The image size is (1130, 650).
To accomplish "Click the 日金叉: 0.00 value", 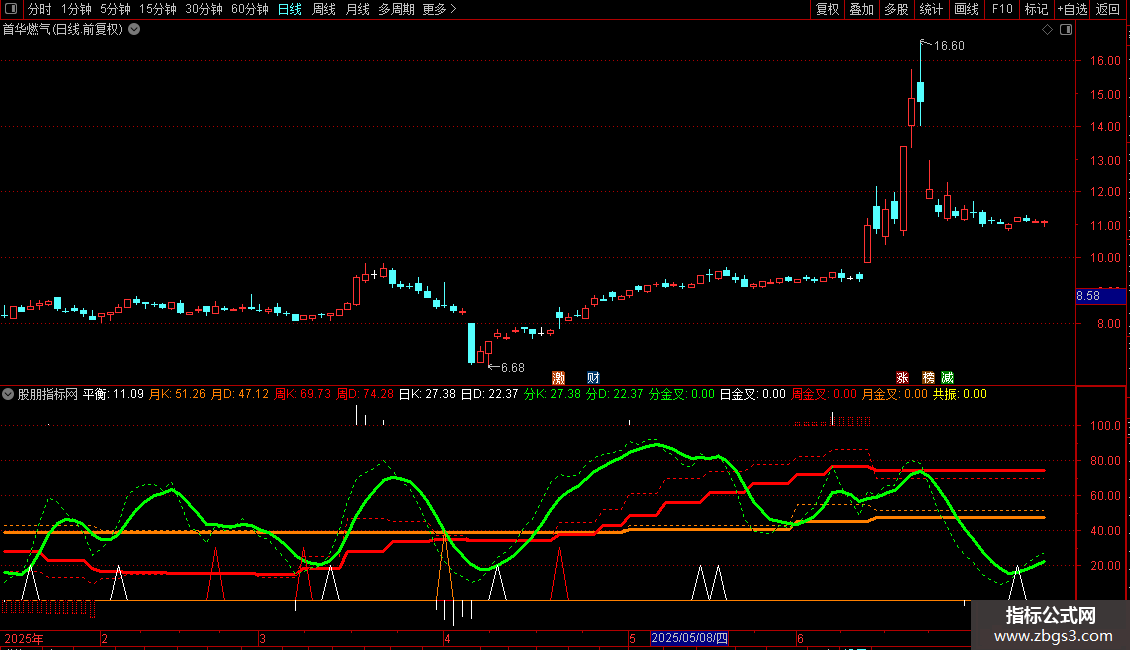I will click(x=752, y=394).
